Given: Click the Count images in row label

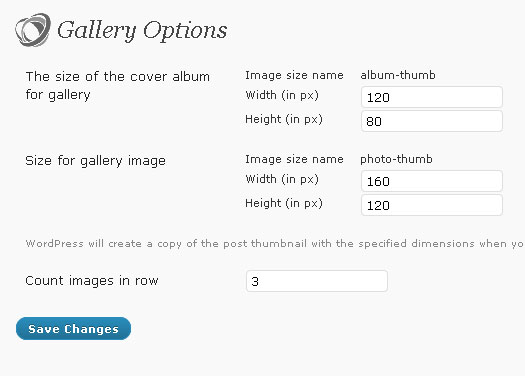Looking at the screenshot, I should pyautogui.click(x=92, y=281).
